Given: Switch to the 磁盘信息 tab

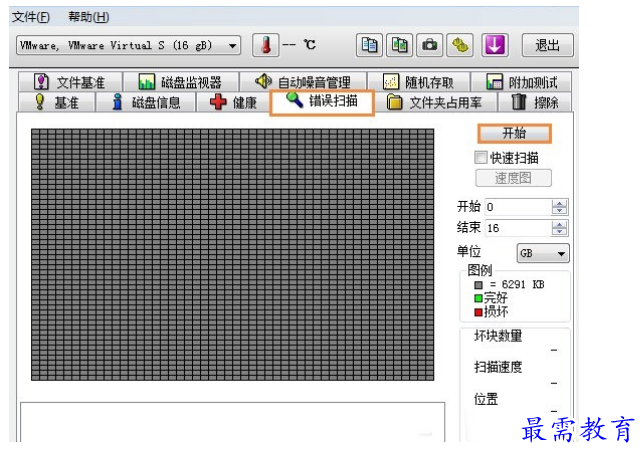Looking at the screenshot, I should [x=146, y=102].
